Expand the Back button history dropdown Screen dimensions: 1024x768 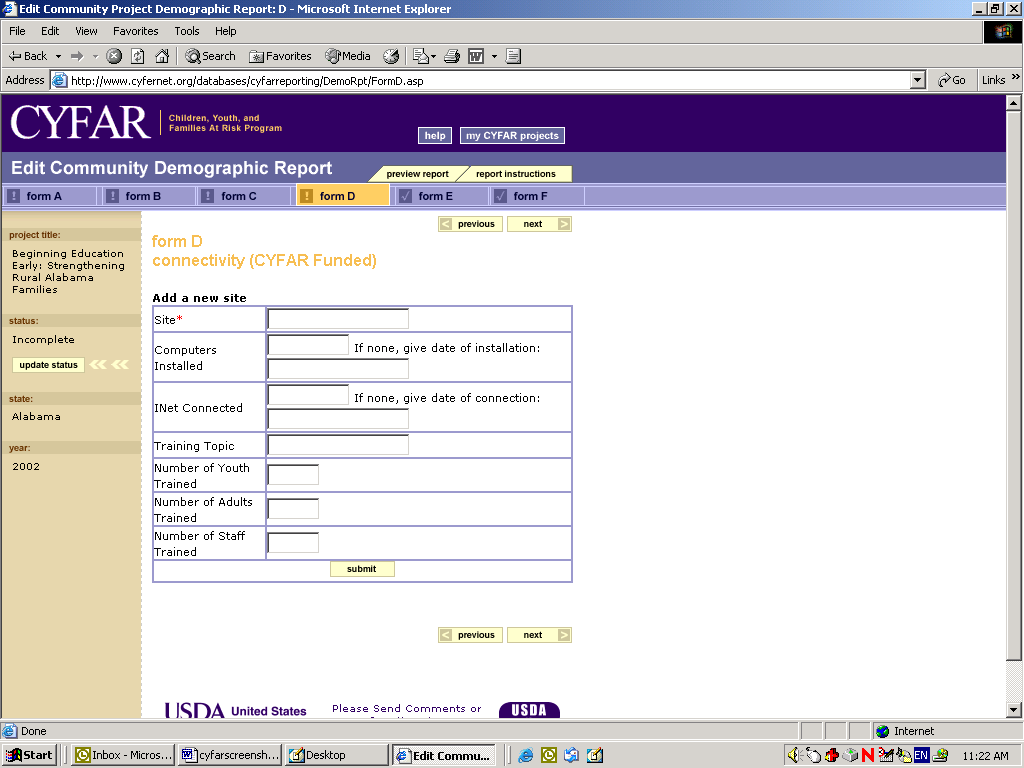click(58, 56)
